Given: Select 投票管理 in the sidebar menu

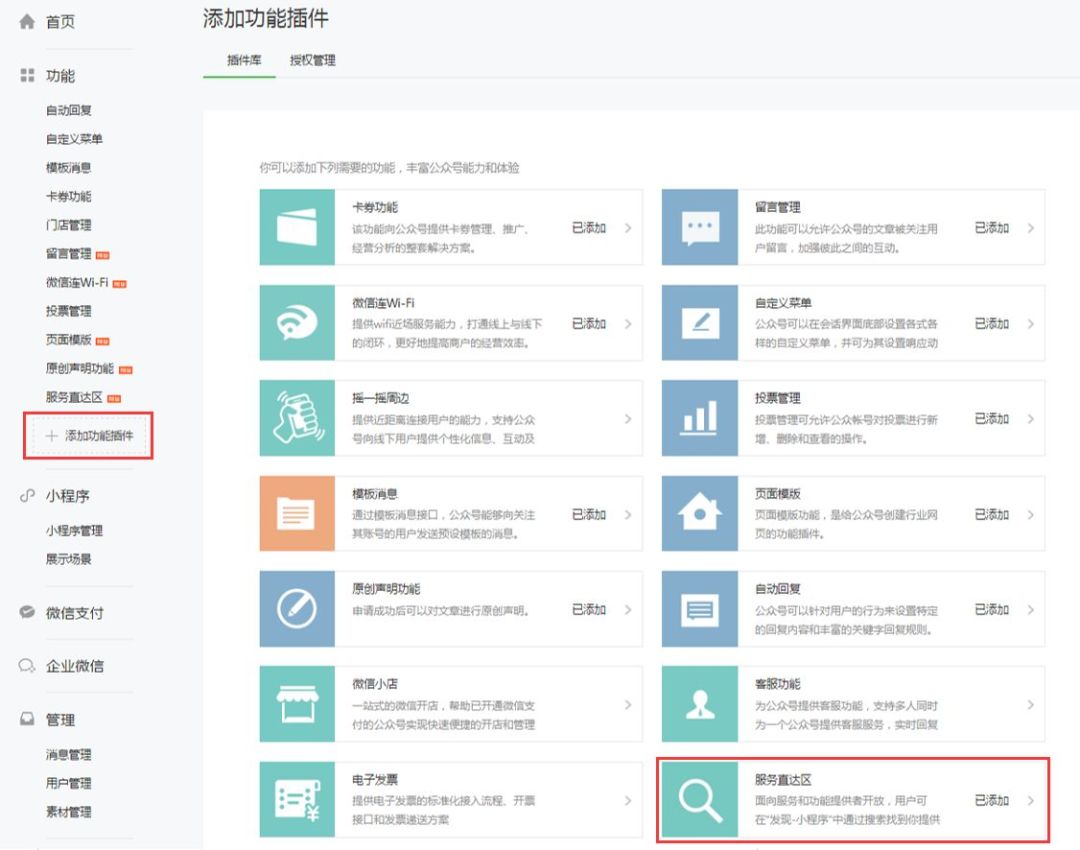Looking at the screenshot, I should (x=69, y=311).
